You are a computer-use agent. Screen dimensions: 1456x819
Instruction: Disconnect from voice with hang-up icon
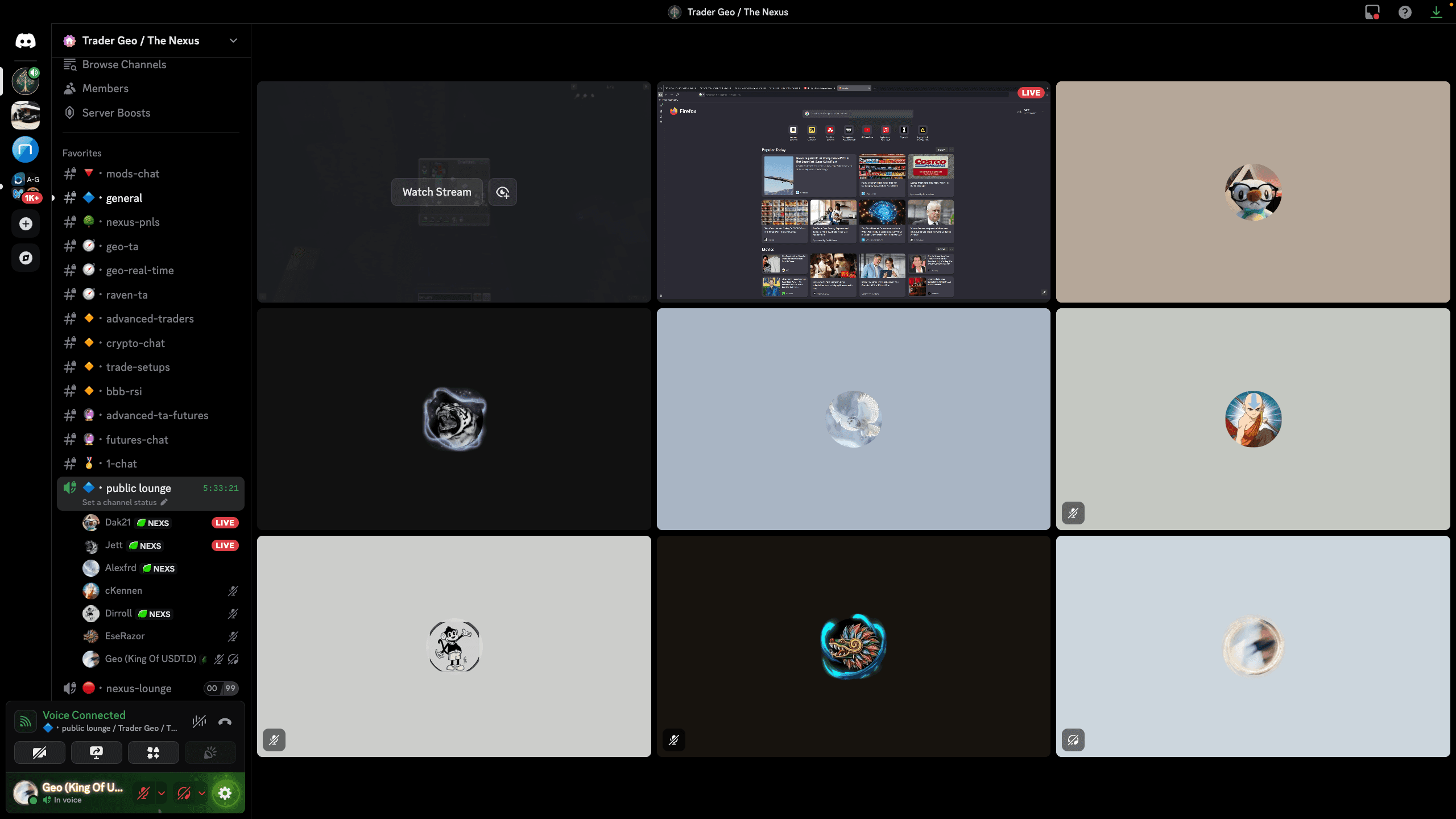(225, 722)
